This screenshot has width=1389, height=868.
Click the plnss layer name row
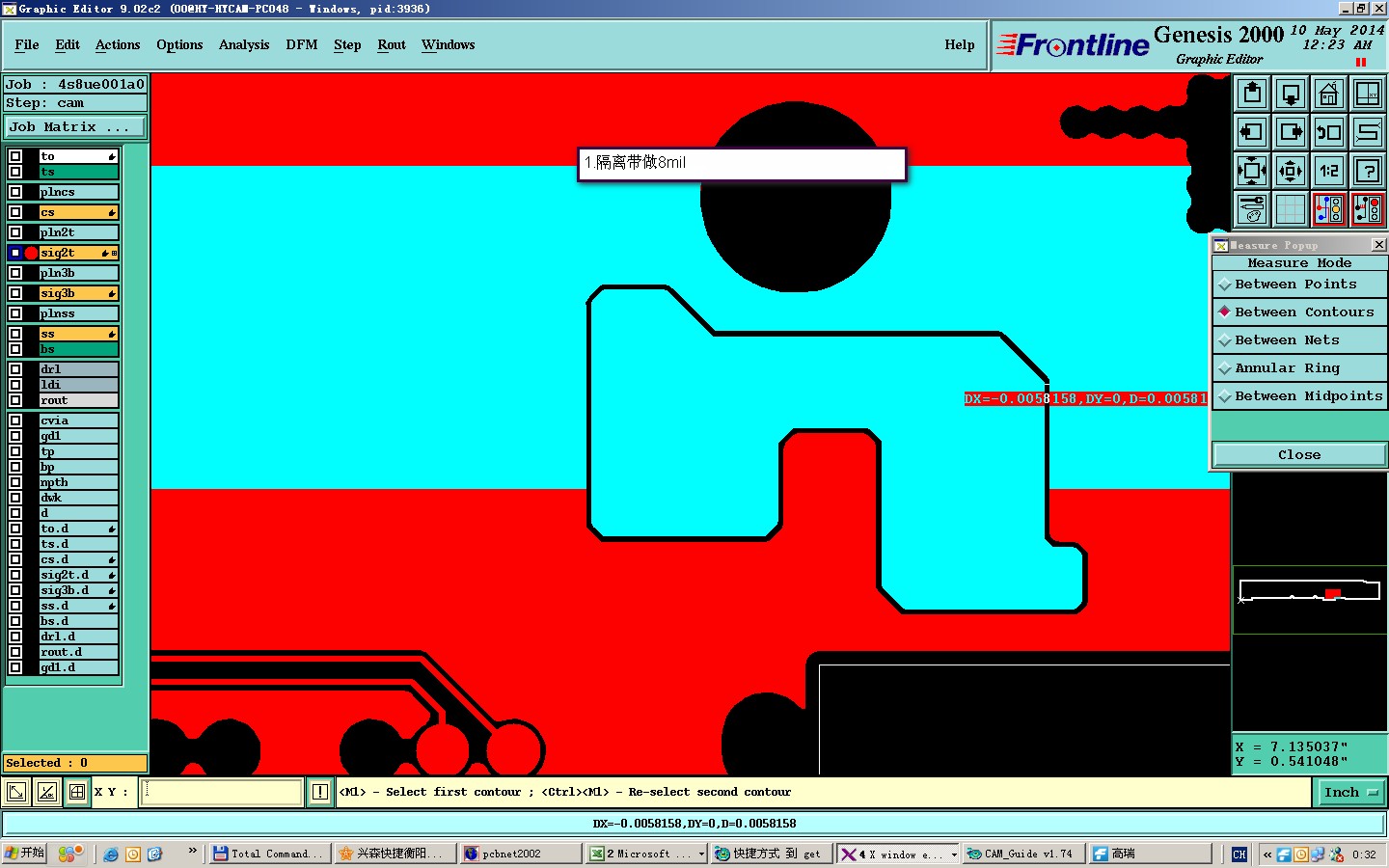[x=78, y=313]
